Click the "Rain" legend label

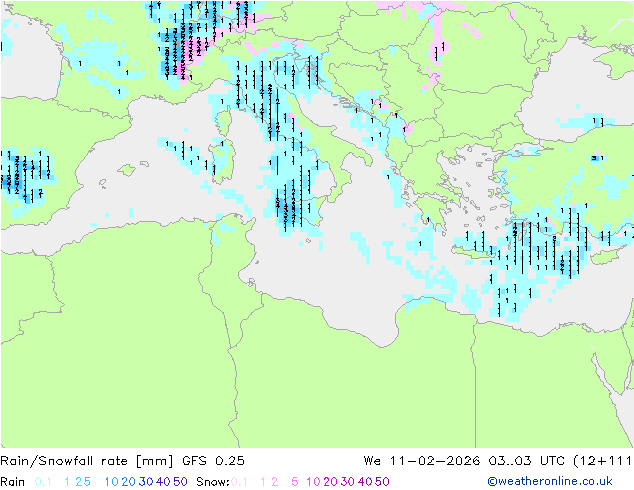coord(13,482)
